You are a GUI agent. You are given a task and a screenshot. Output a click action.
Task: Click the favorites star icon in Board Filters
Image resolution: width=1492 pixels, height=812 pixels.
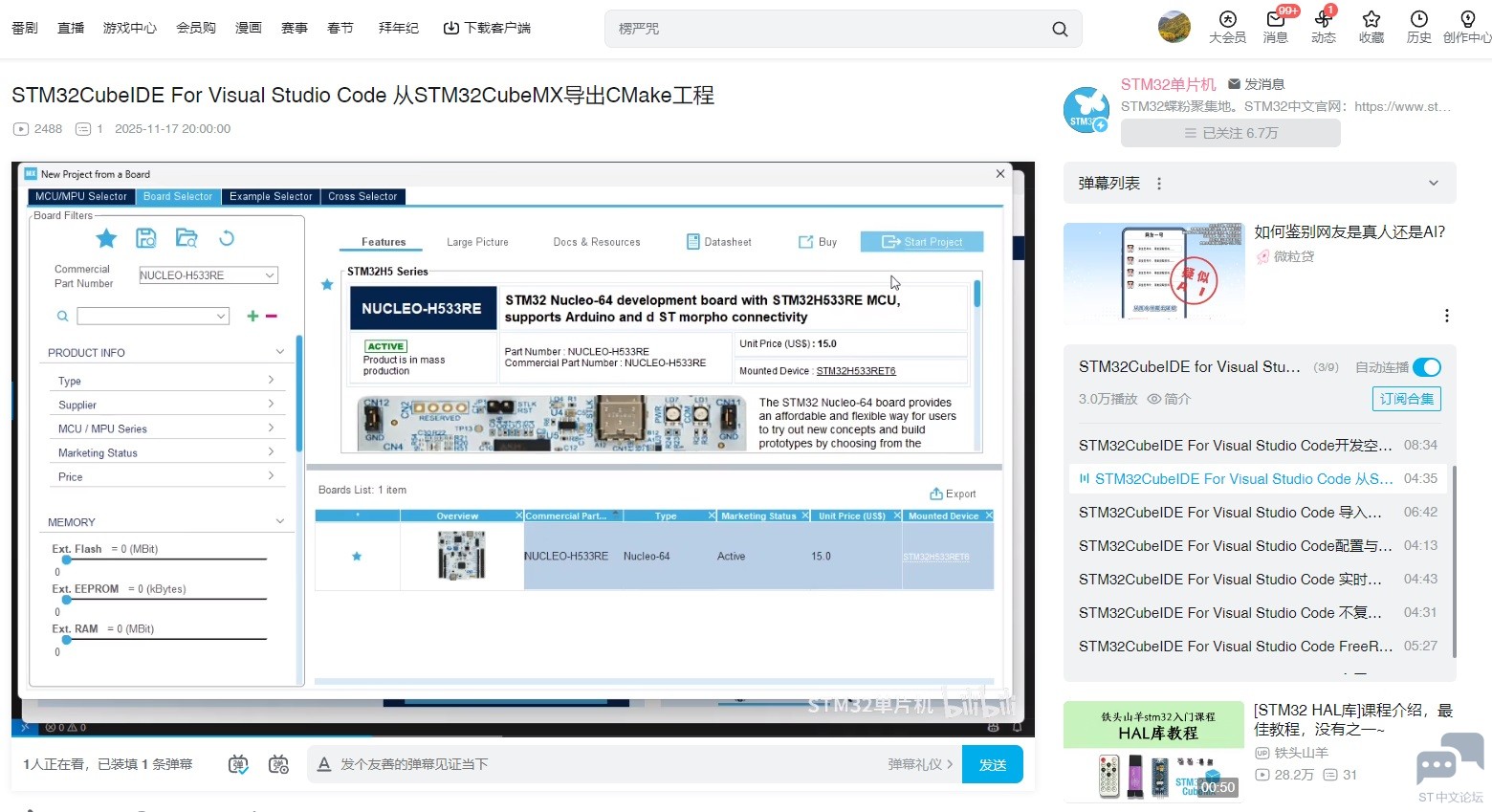click(106, 238)
